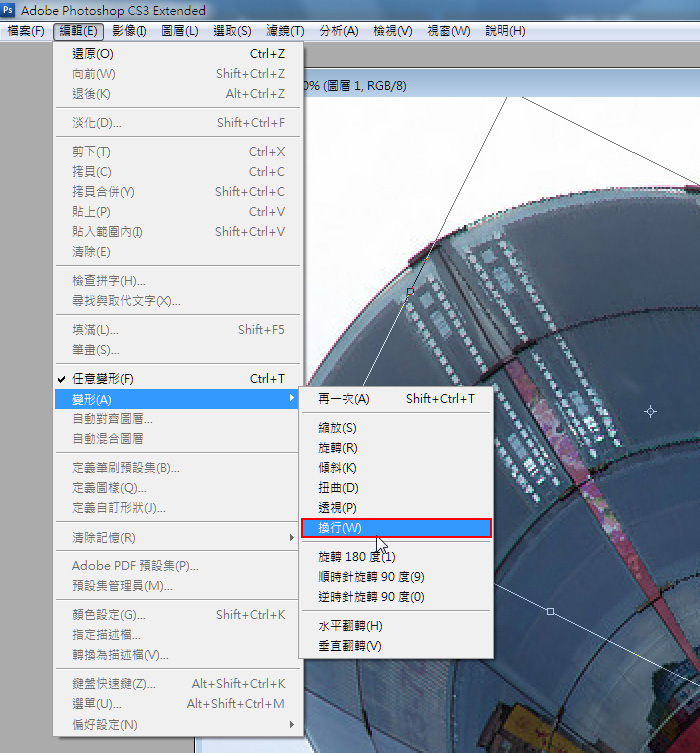Open the 影像(I) image menu

point(129,31)
